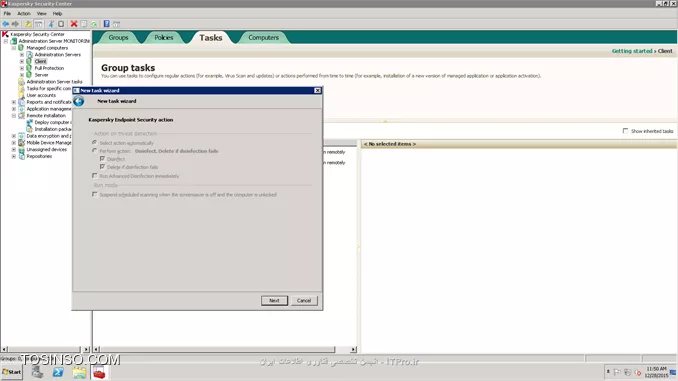This screenshot has width=678, height=381.
Task: Click the Up one level folder icon
Action: [28, 24]
